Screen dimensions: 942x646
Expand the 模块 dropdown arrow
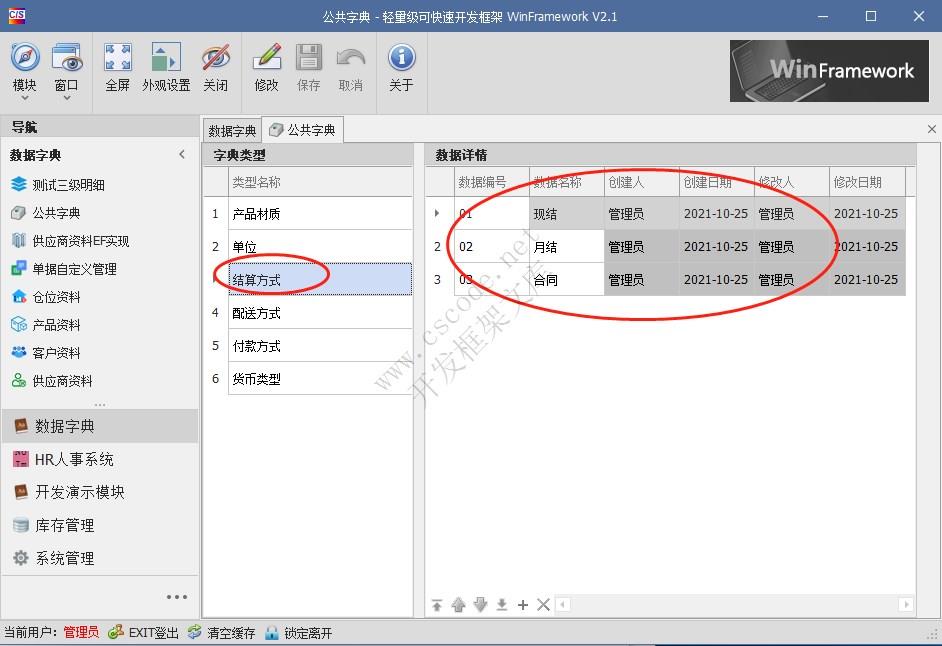(x=24, y=96)
